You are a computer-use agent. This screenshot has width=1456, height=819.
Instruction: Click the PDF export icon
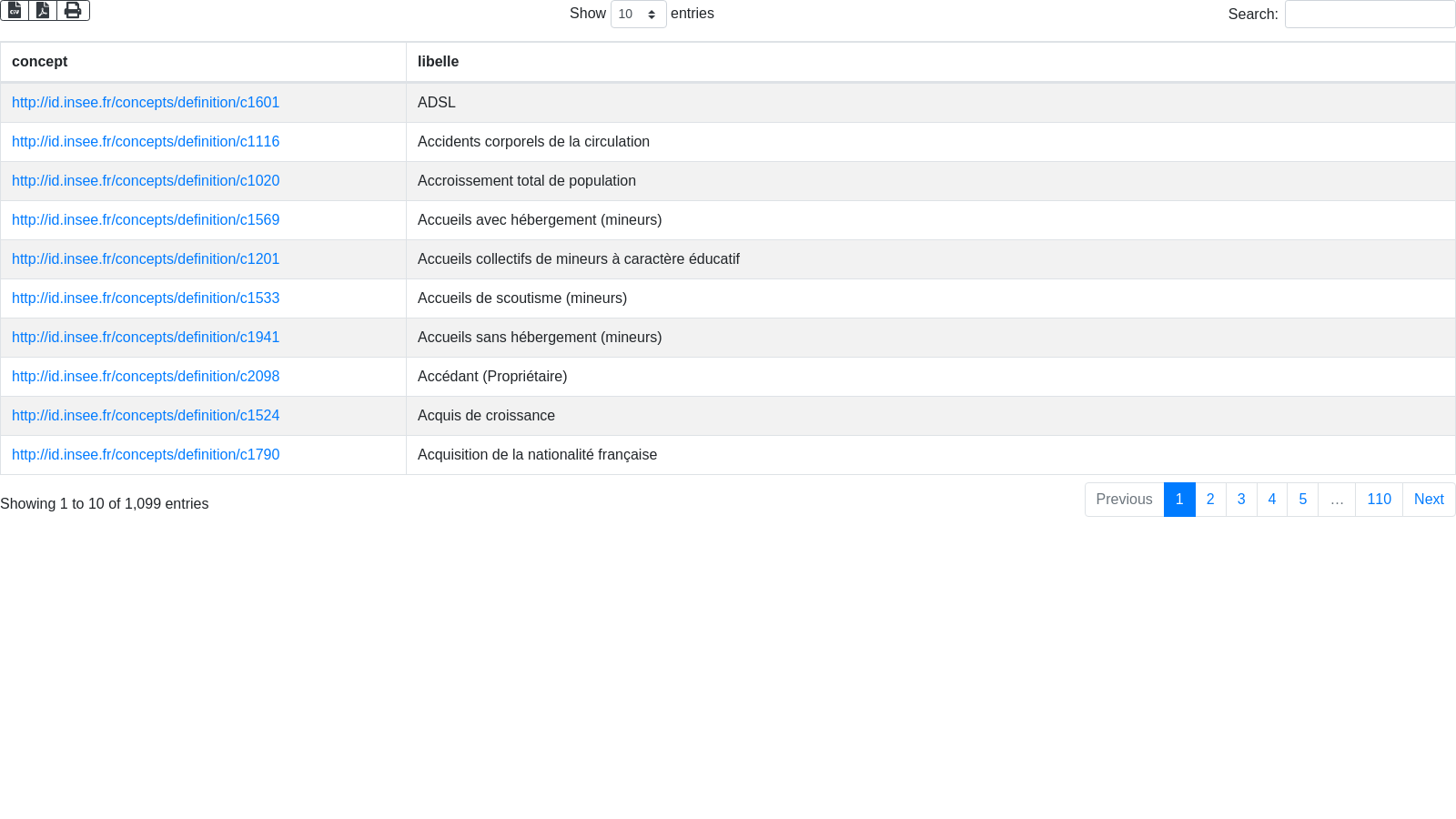tap(43, 10)
